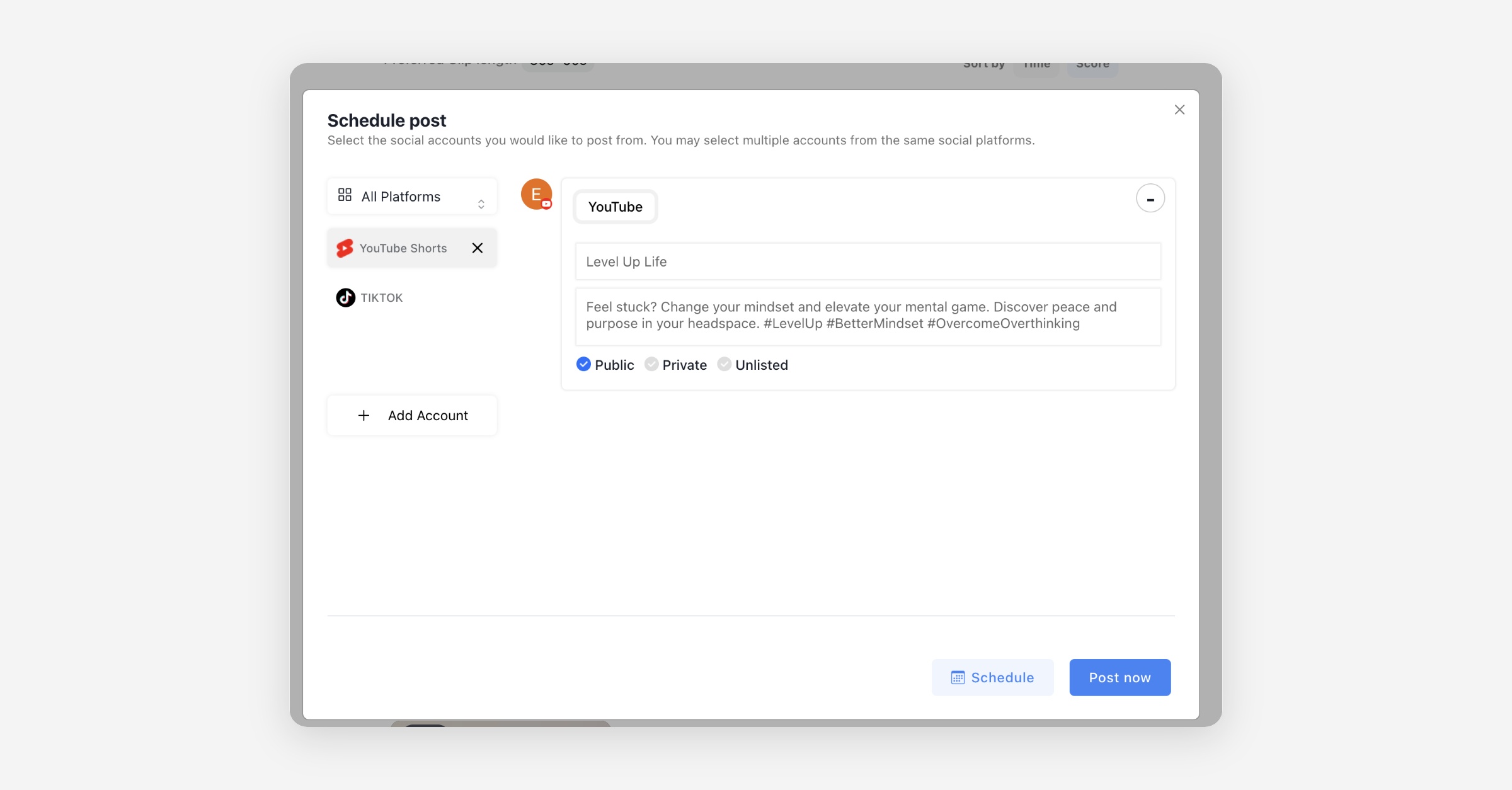Click the orange E account avatar

click(x=535, y=194)
